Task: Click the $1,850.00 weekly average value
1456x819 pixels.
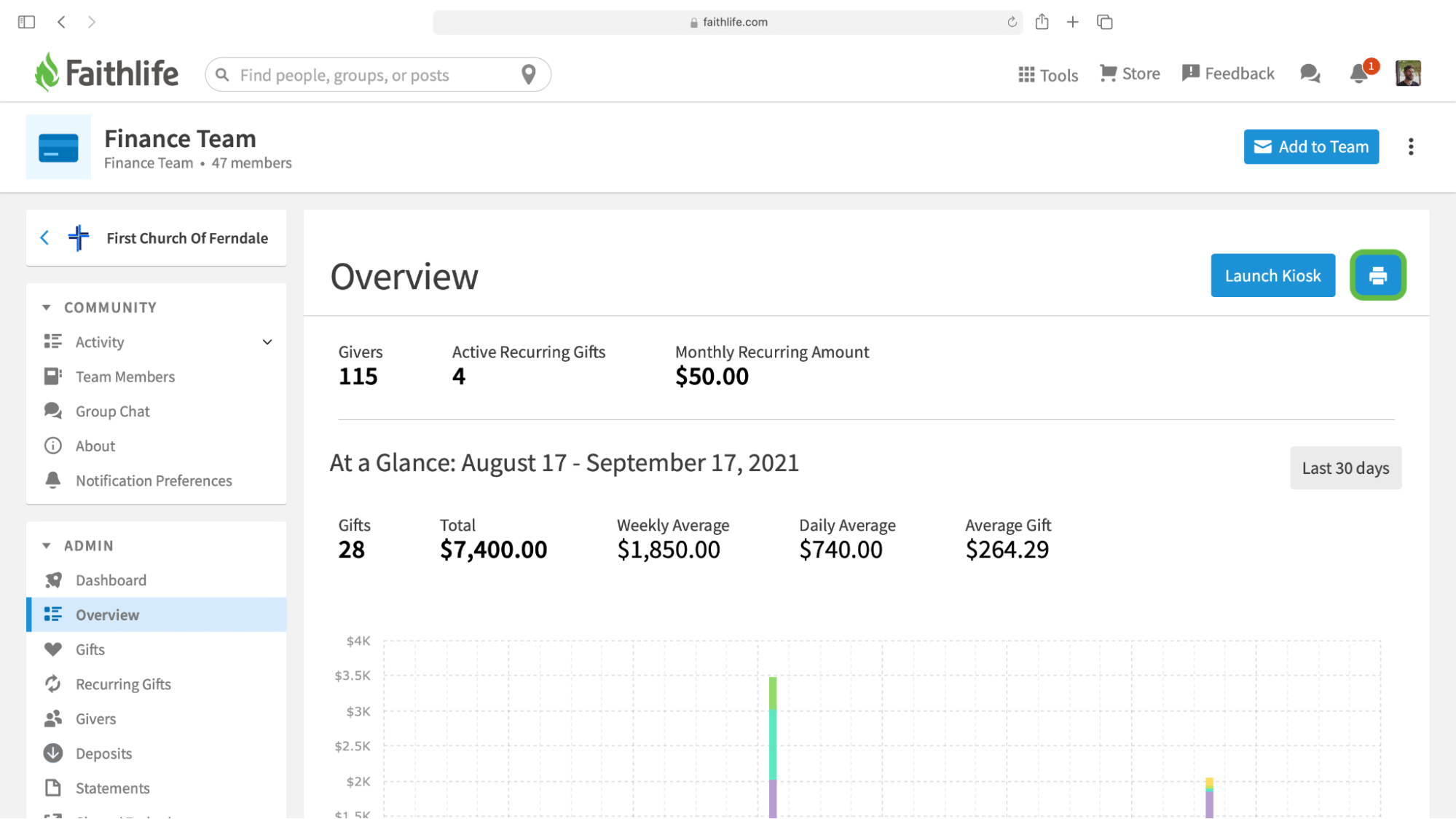Action: click(668, 550)
